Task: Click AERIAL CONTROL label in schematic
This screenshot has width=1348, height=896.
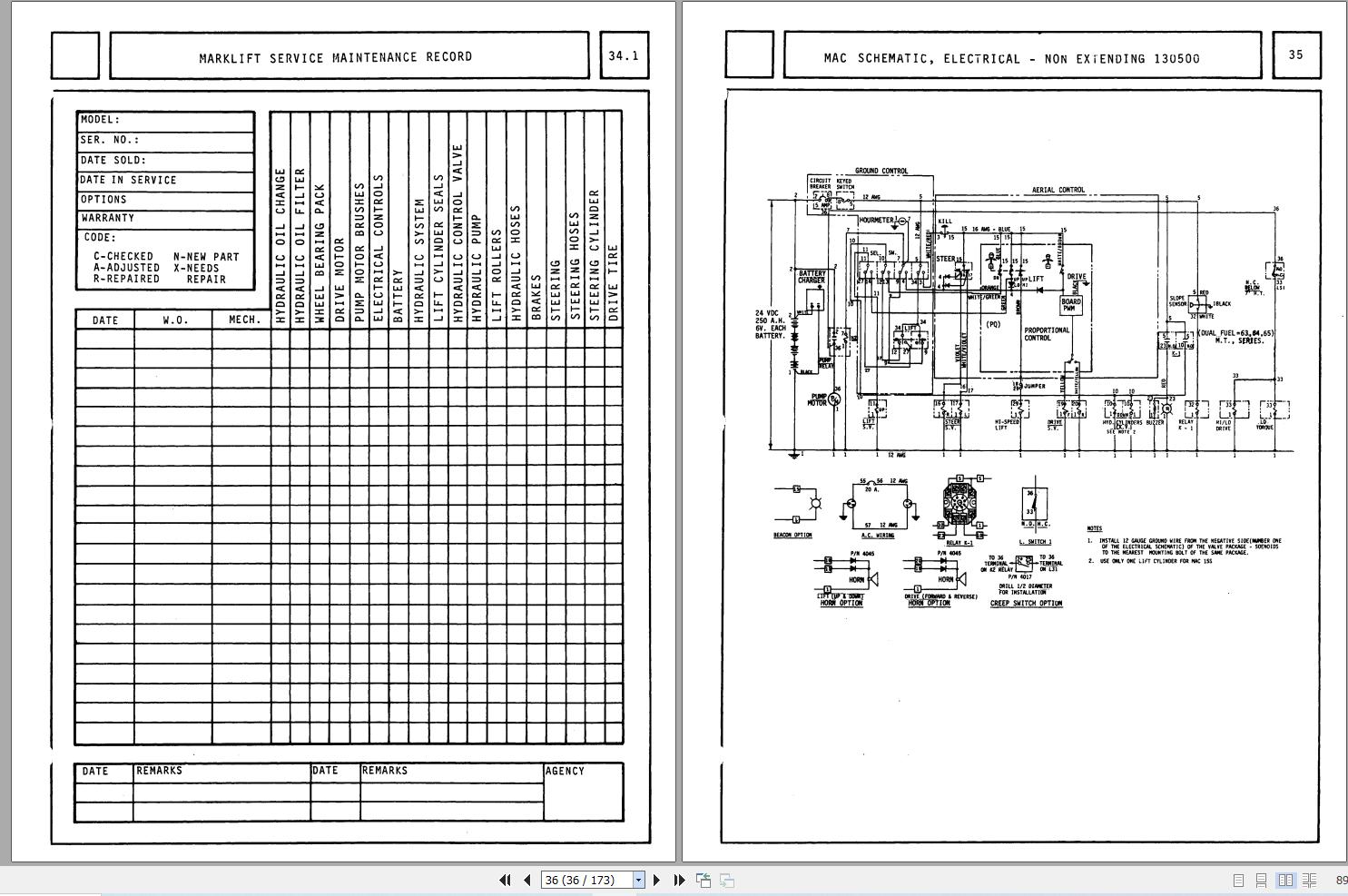Action: [x=1058, y=191]
